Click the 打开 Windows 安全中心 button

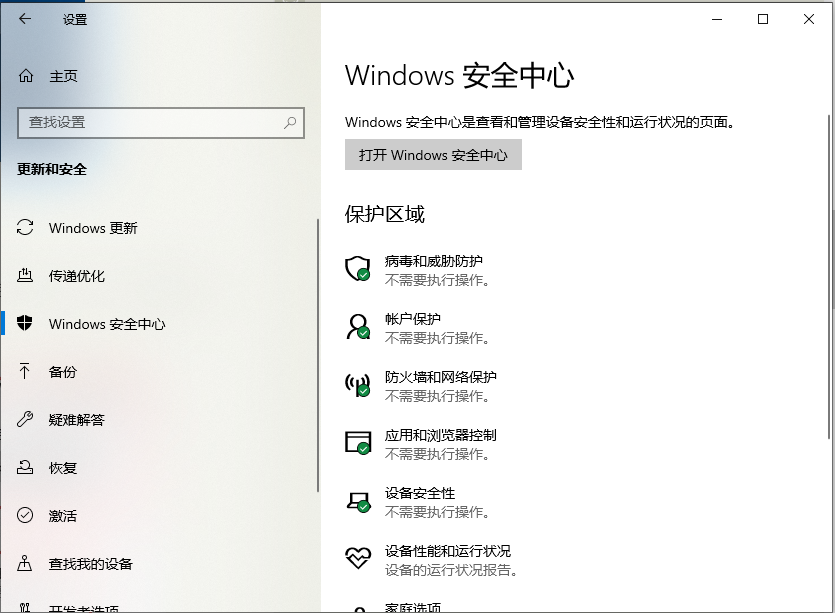tap(433, 155)
